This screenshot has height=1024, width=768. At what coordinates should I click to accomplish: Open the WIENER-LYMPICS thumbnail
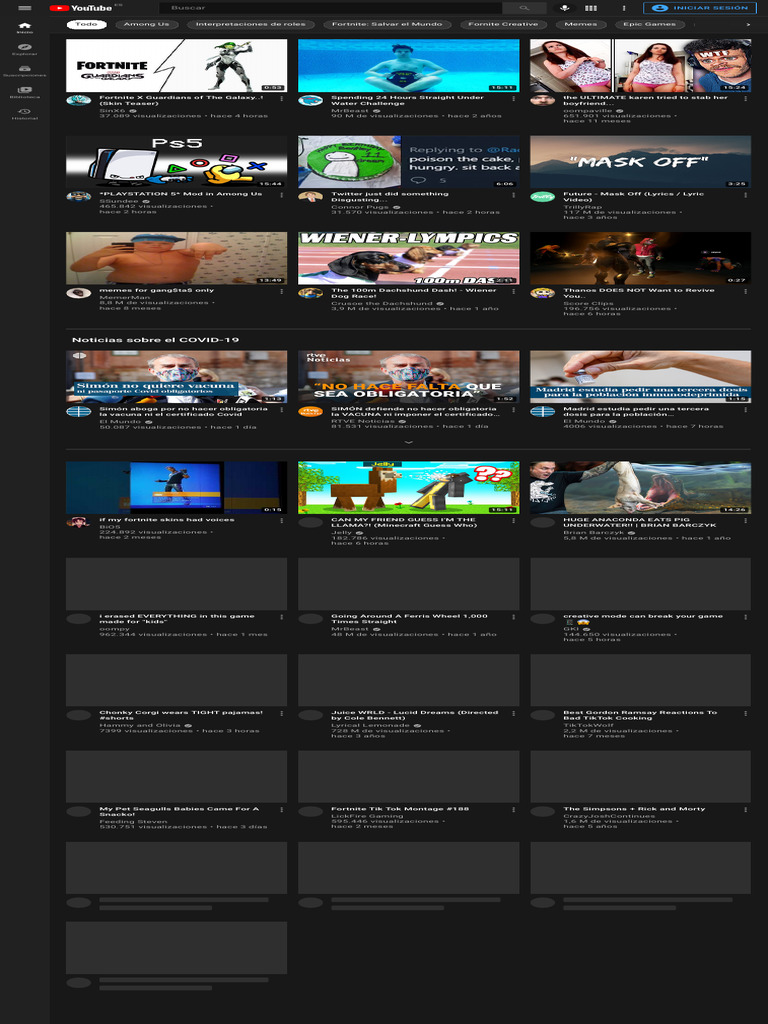(409, 258)
